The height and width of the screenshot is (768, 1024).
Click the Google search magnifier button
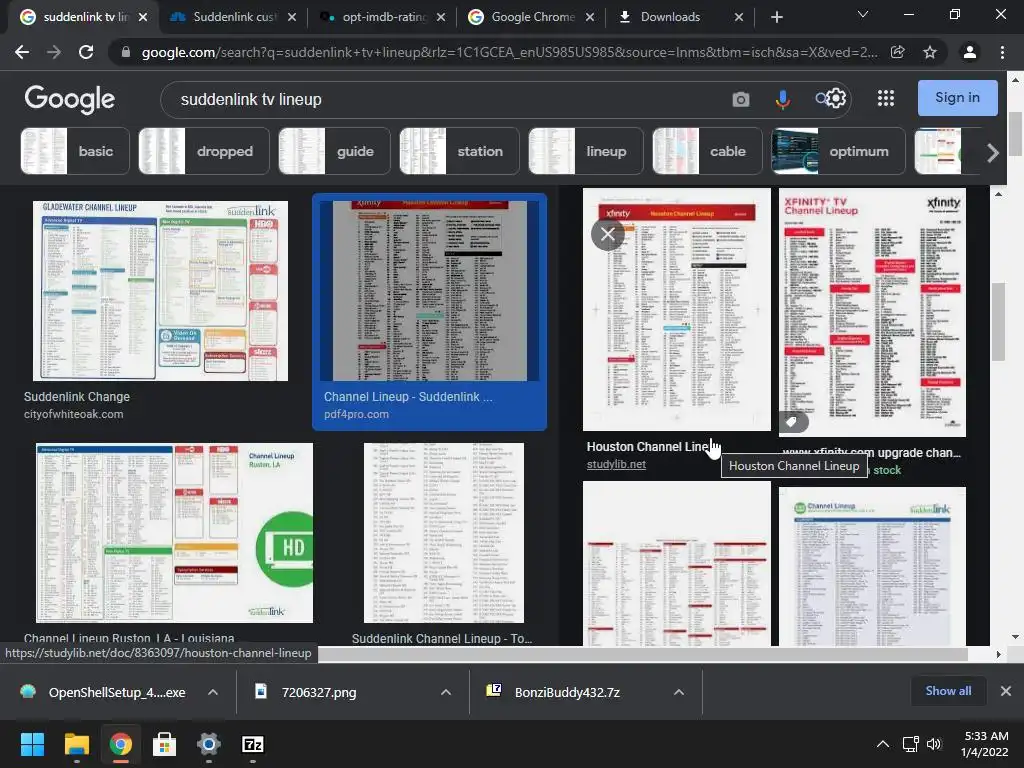(x=822, y=99)
